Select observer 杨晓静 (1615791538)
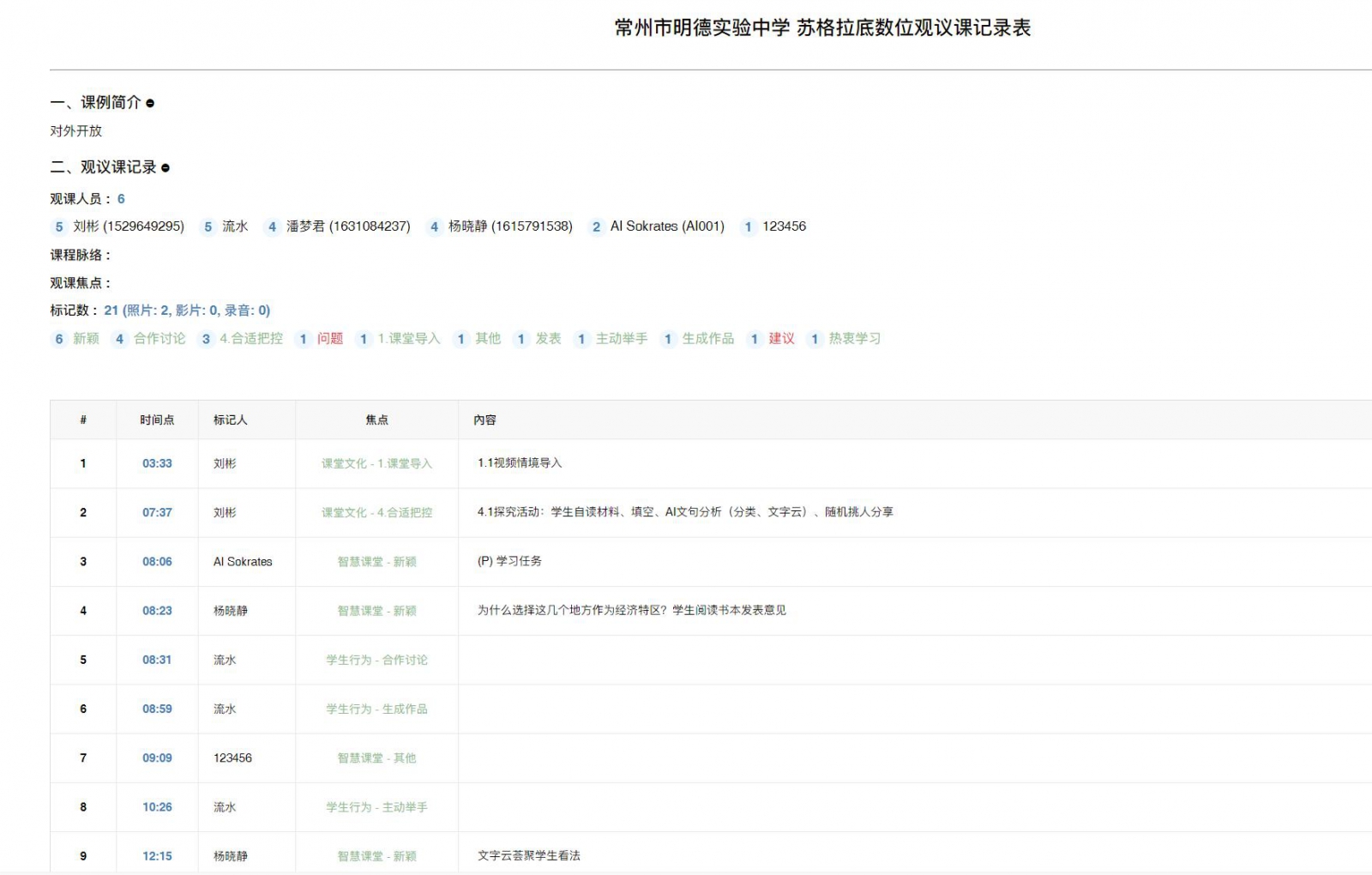 (x=510, y=226)
